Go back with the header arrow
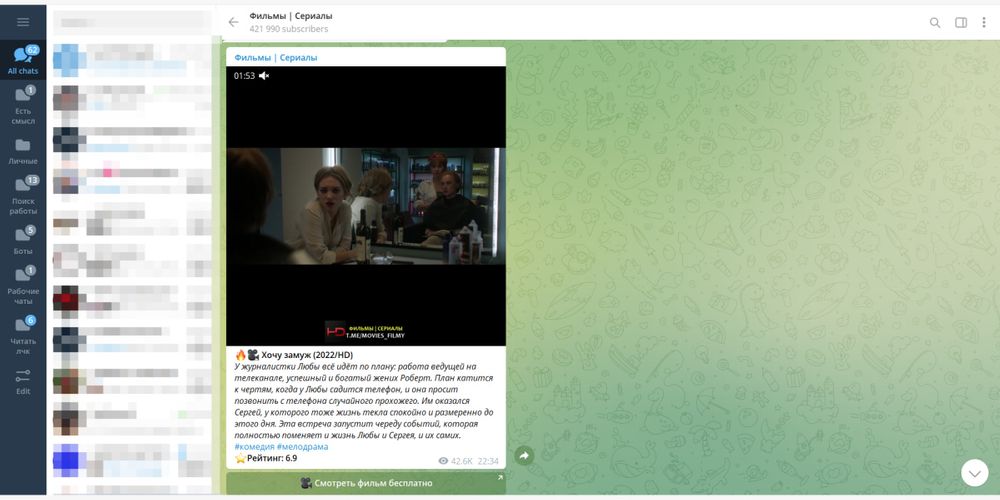The width and height of the screenshot is (1000, 500). point(233,22)
